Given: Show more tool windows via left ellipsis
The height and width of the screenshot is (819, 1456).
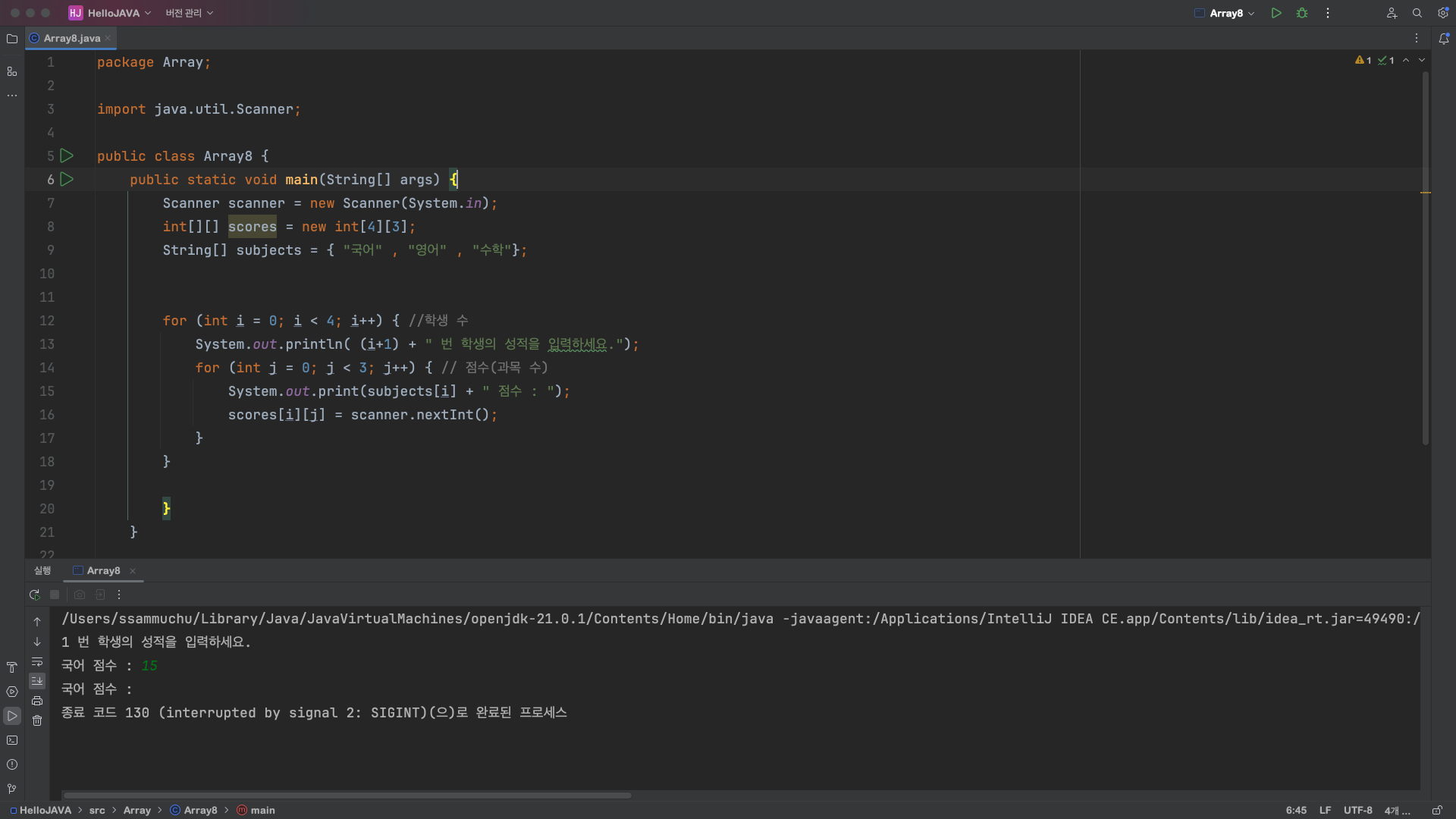Looking at the screenshot, I should (x=12, y=96).
